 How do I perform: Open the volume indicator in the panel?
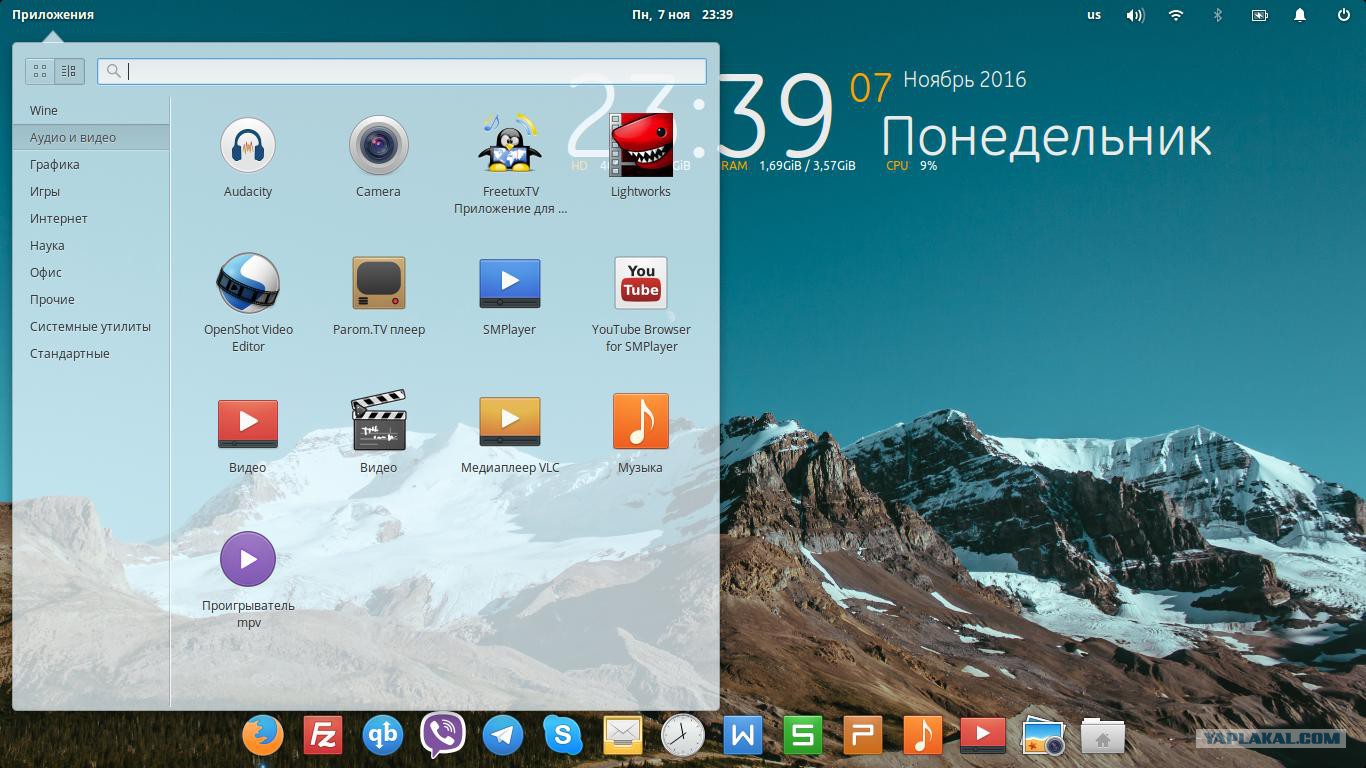tap(1135, 15)
